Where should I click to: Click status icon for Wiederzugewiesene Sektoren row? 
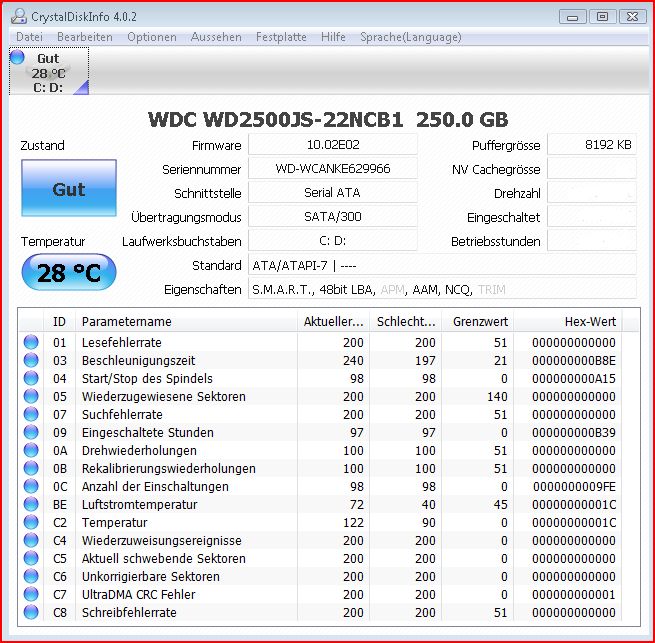point(31,396)
